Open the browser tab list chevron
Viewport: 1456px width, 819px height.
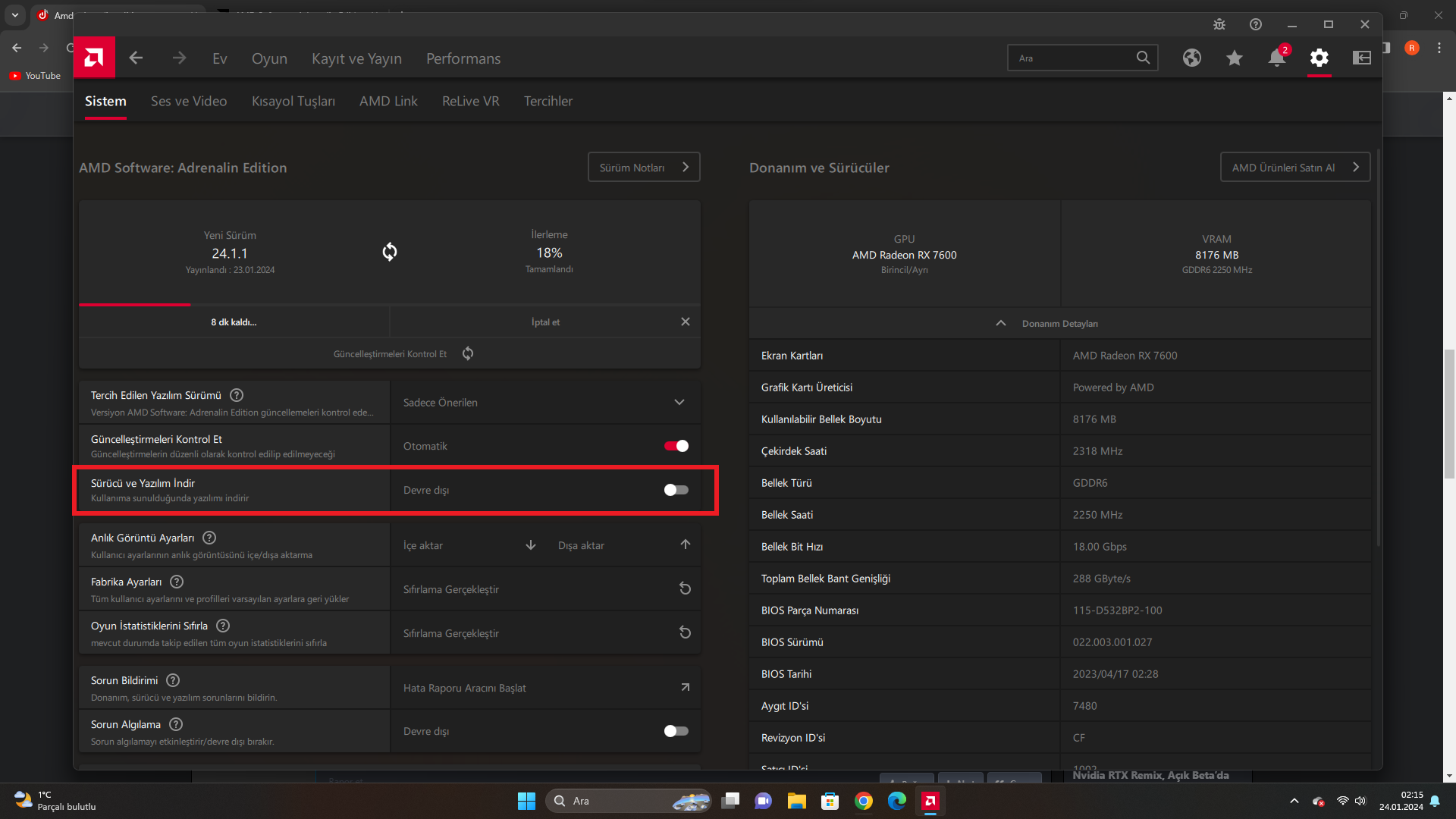(15, 15)
